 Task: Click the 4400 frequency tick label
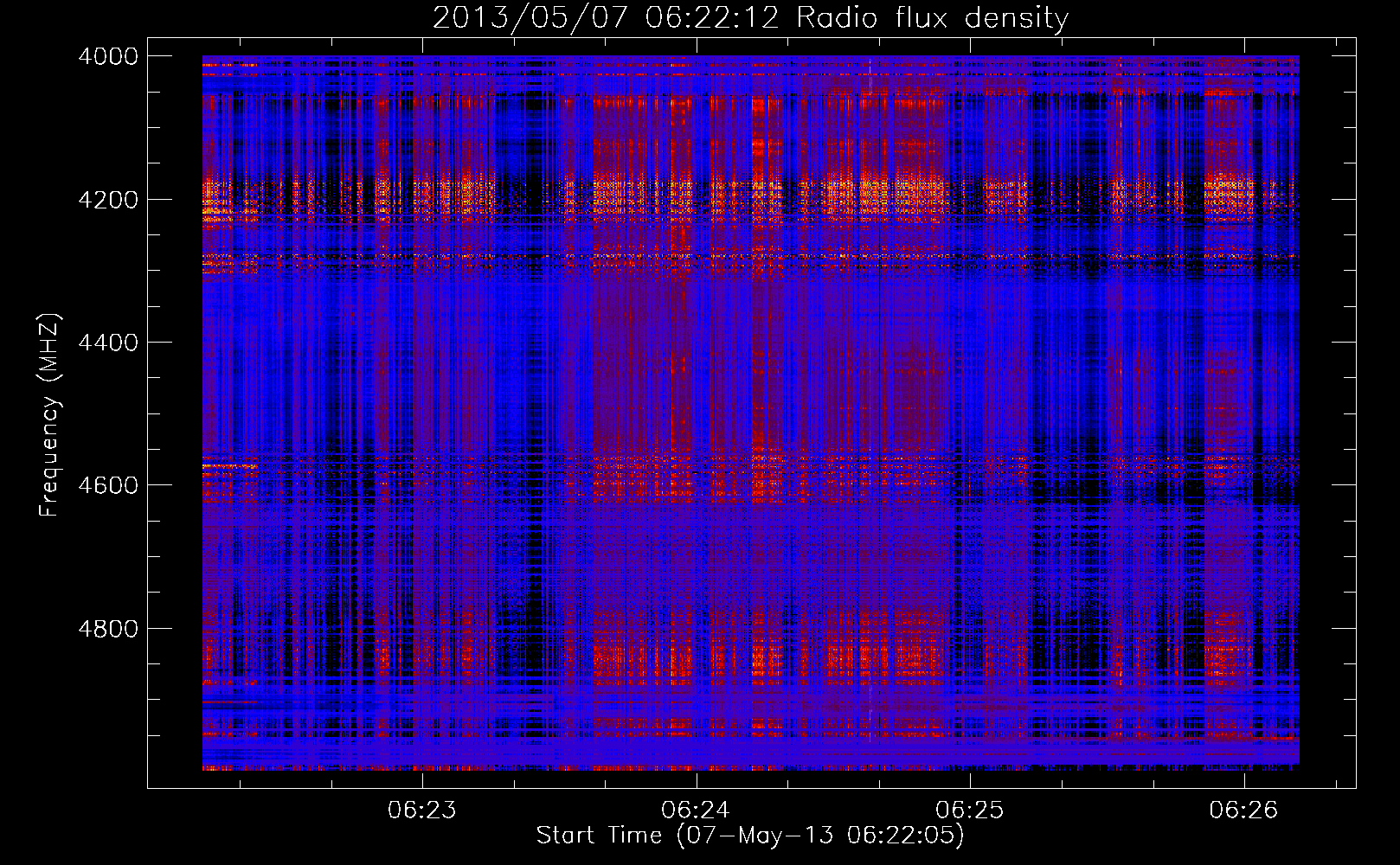(x=108, y=343)
